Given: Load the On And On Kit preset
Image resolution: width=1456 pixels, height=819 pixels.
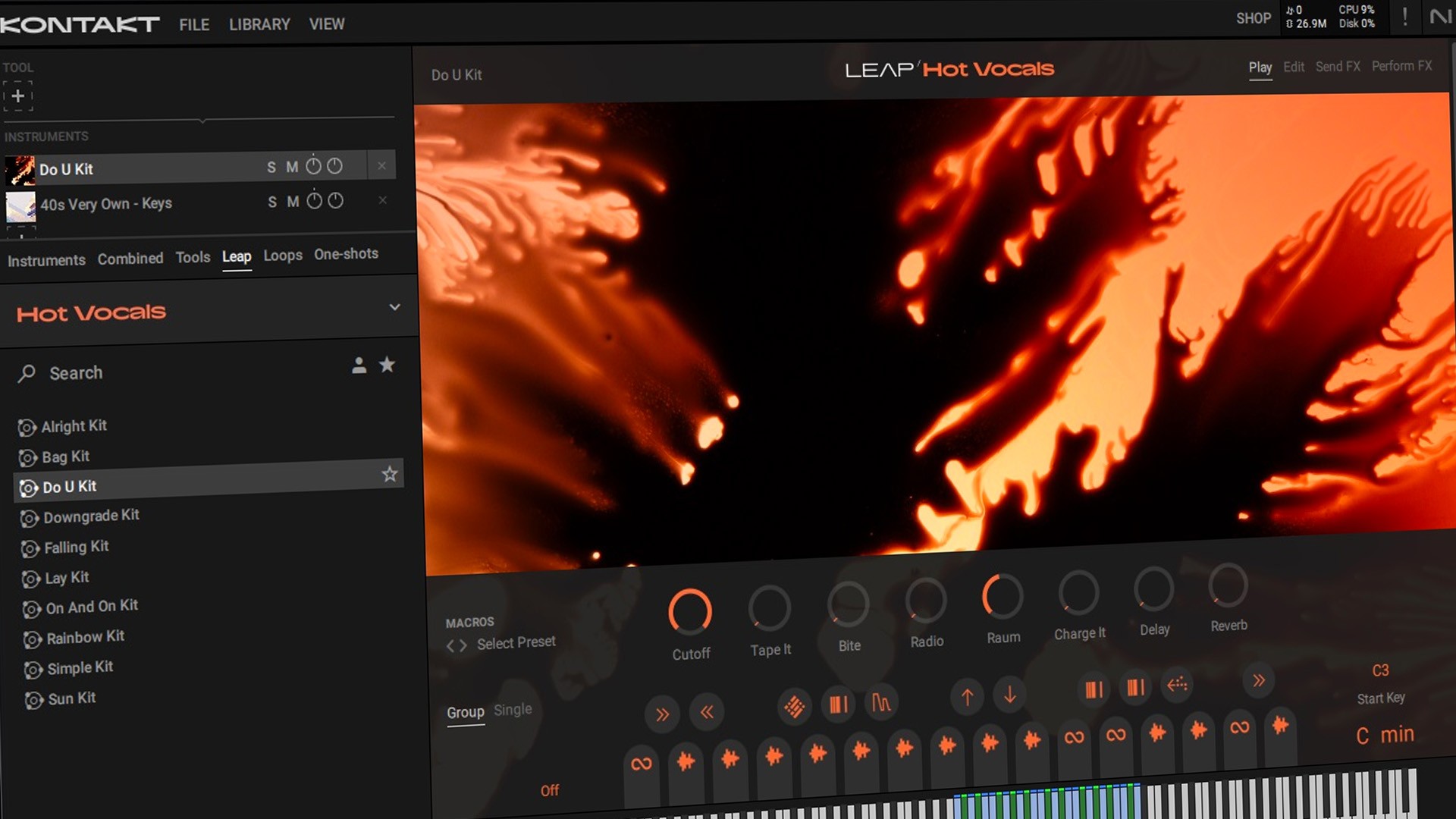Looking at the screenshot, I should tap(92, 607).
